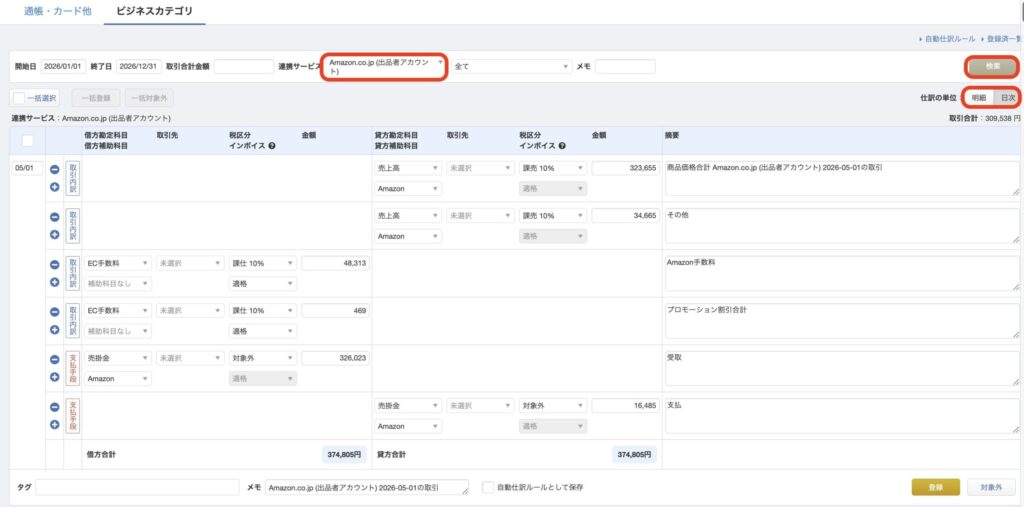Open 対象外 tax dropdown on the 16,485 row
This screenshot has width=1024, height=507.
pyautogui.click(x=552, y=406)
